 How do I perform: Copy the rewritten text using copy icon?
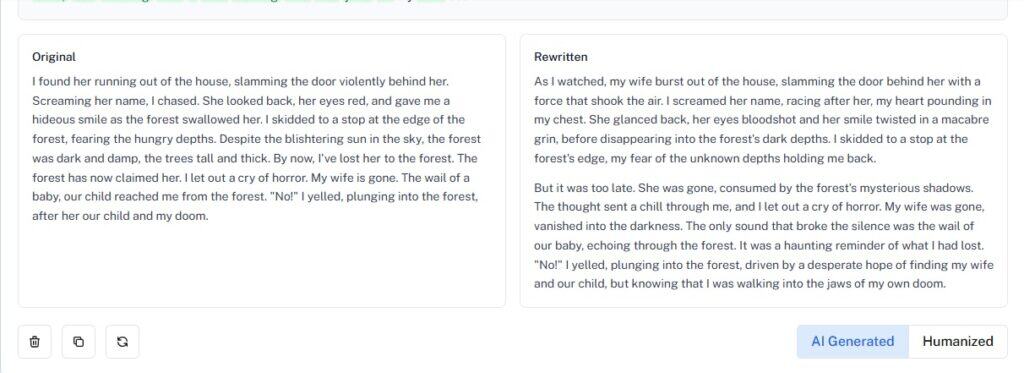click(x=78, y=342)
